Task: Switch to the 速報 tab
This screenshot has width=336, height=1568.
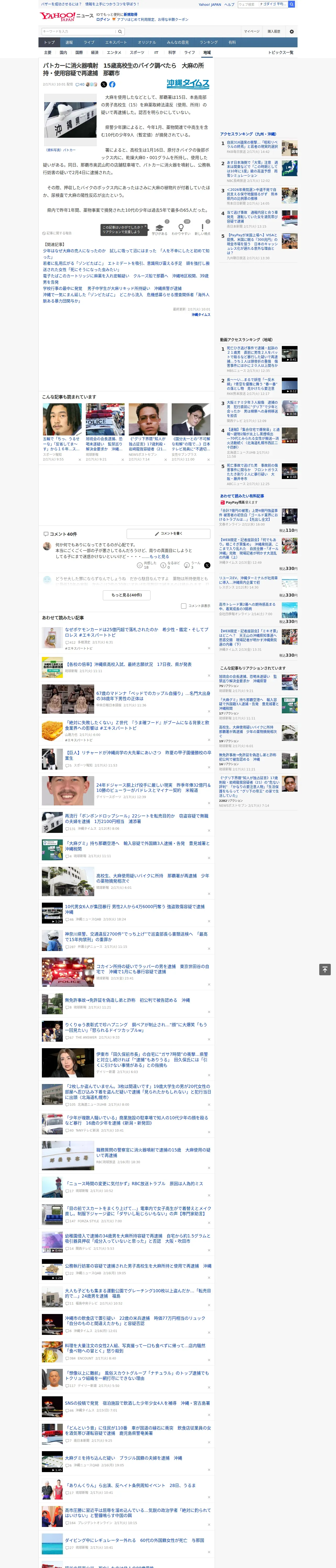Action: coord(69,43)
